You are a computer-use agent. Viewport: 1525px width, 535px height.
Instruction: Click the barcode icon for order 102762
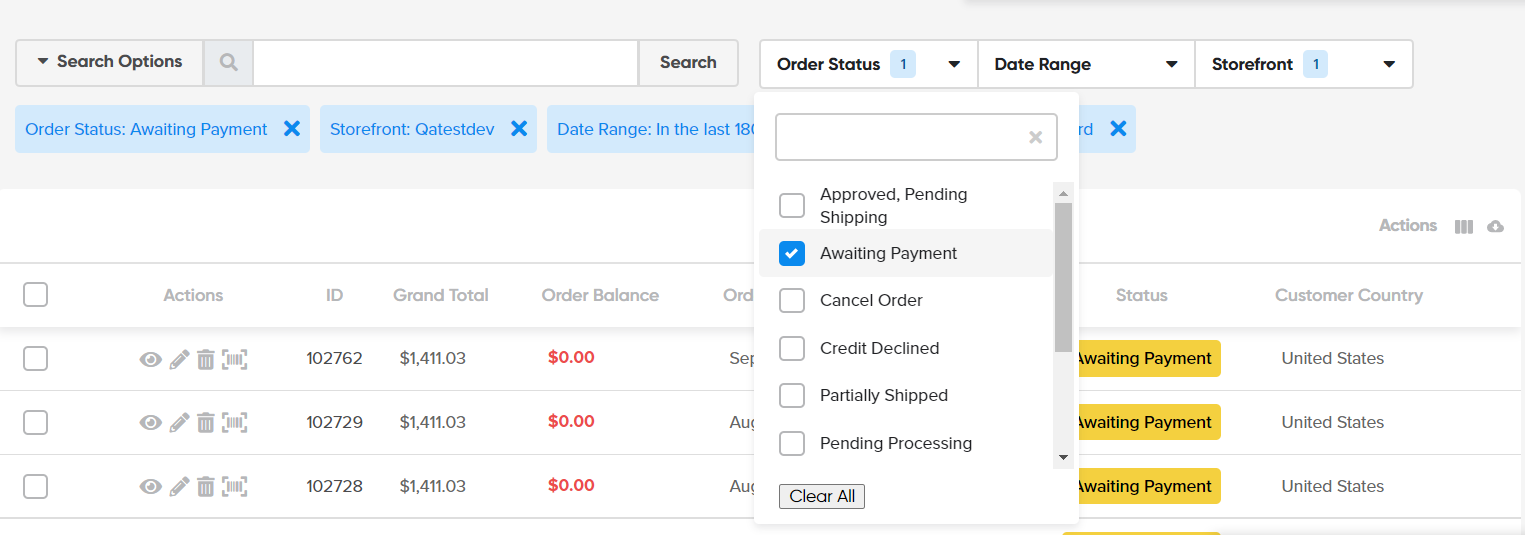235,360
